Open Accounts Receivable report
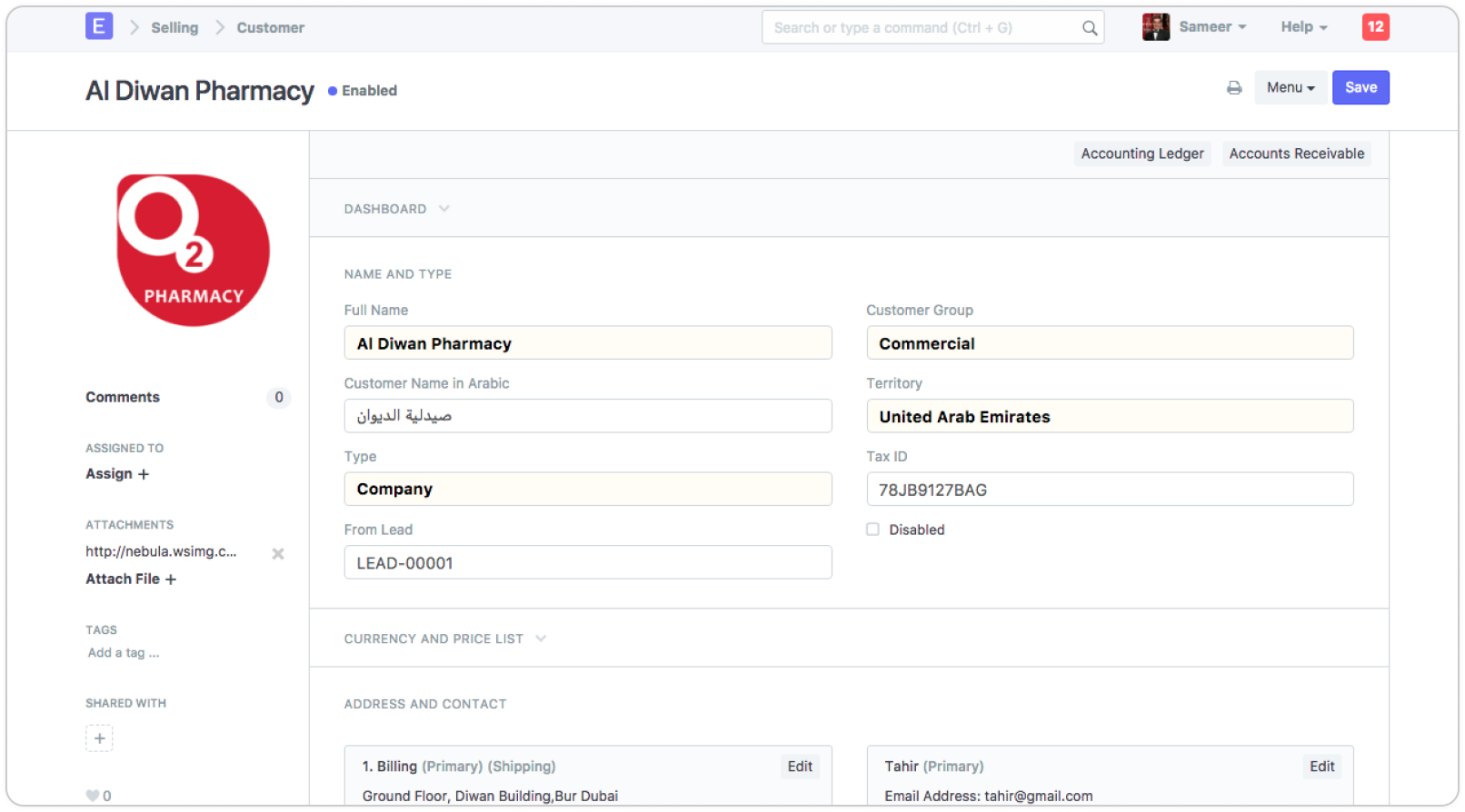Screen dimensions: 1465x812 (x=1296, y=154)
